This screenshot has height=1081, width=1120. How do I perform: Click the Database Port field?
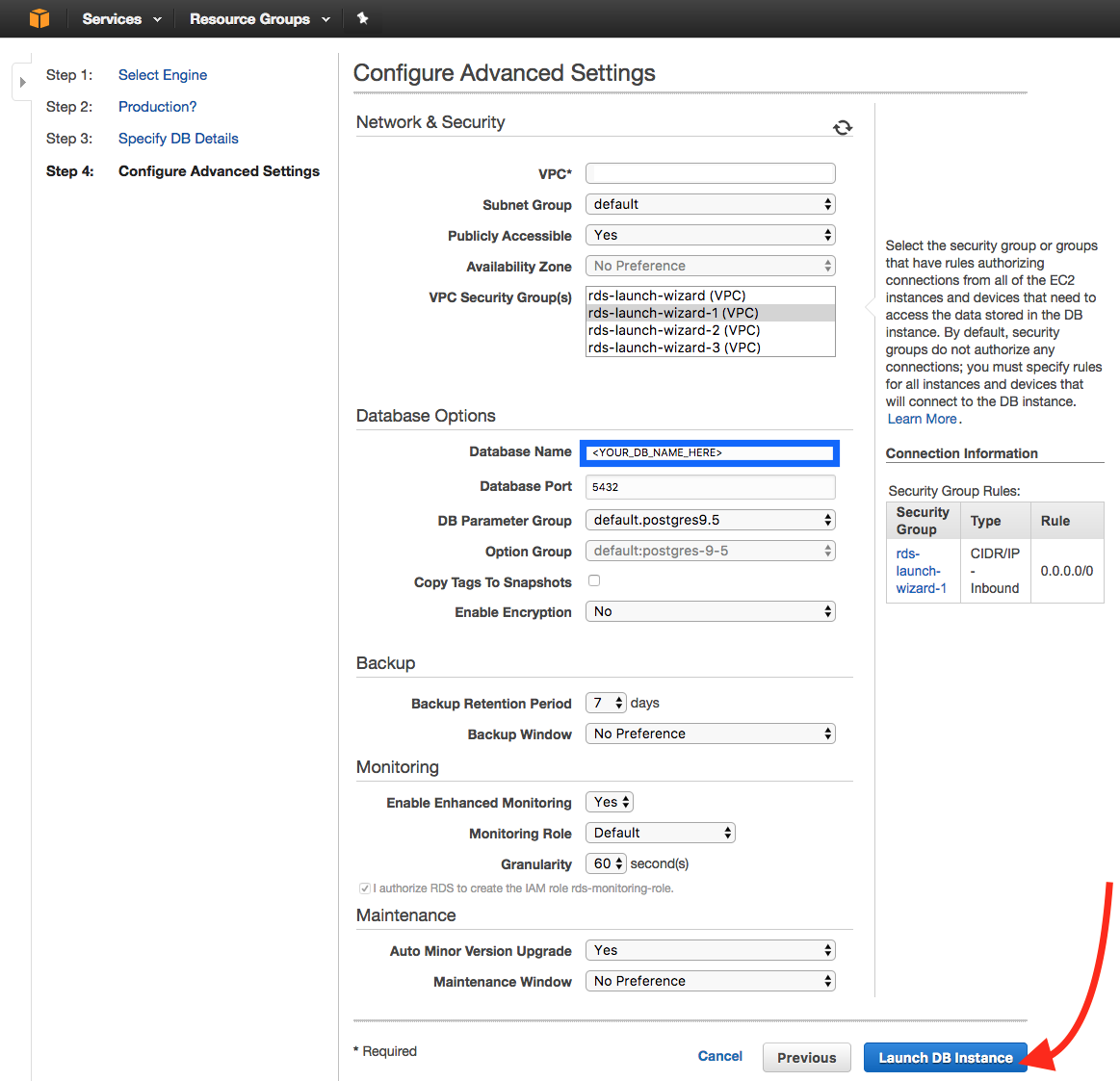(x=710, y=487)
